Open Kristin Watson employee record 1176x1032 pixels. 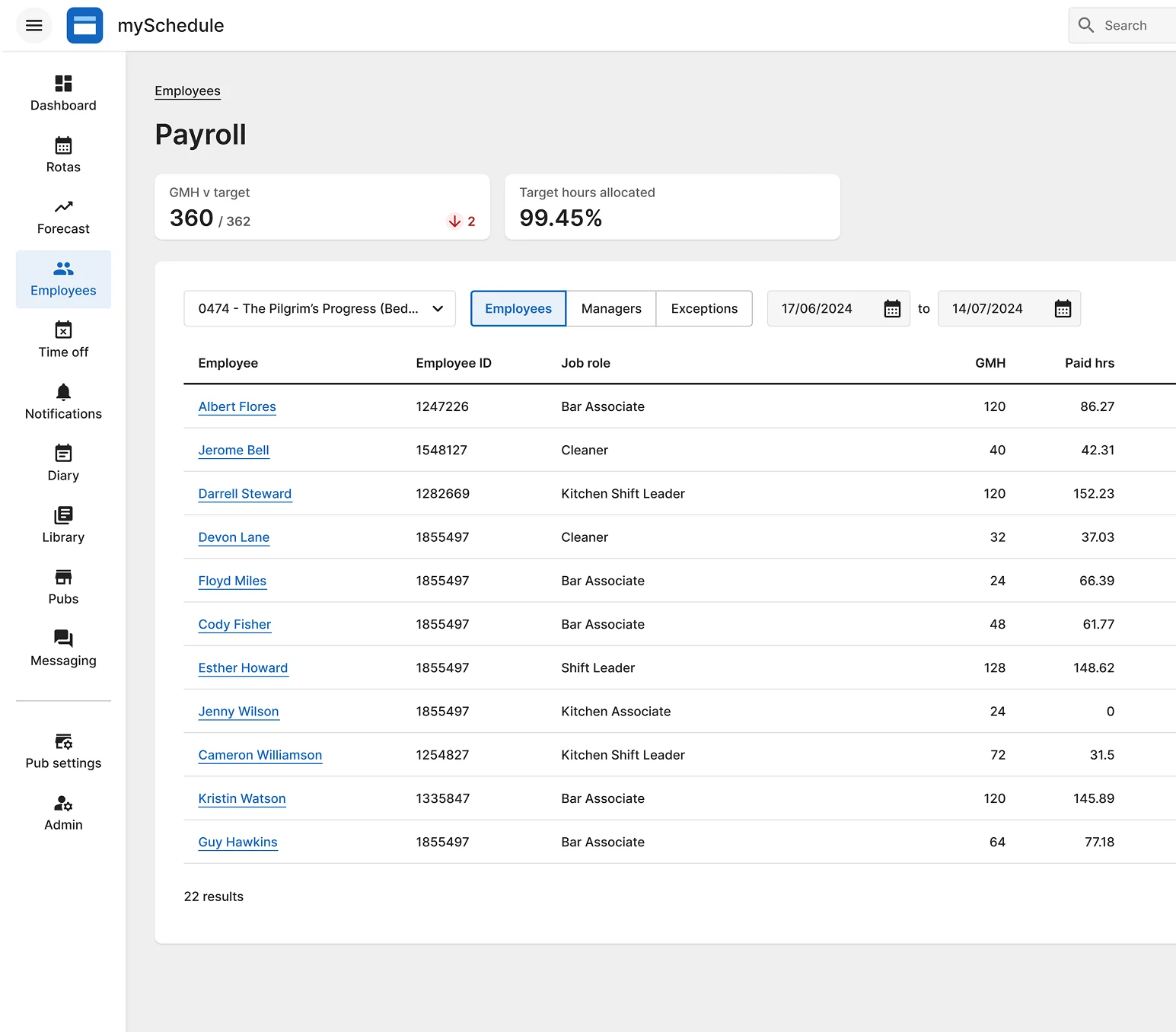pyautogui.click(x=242, y=798)
